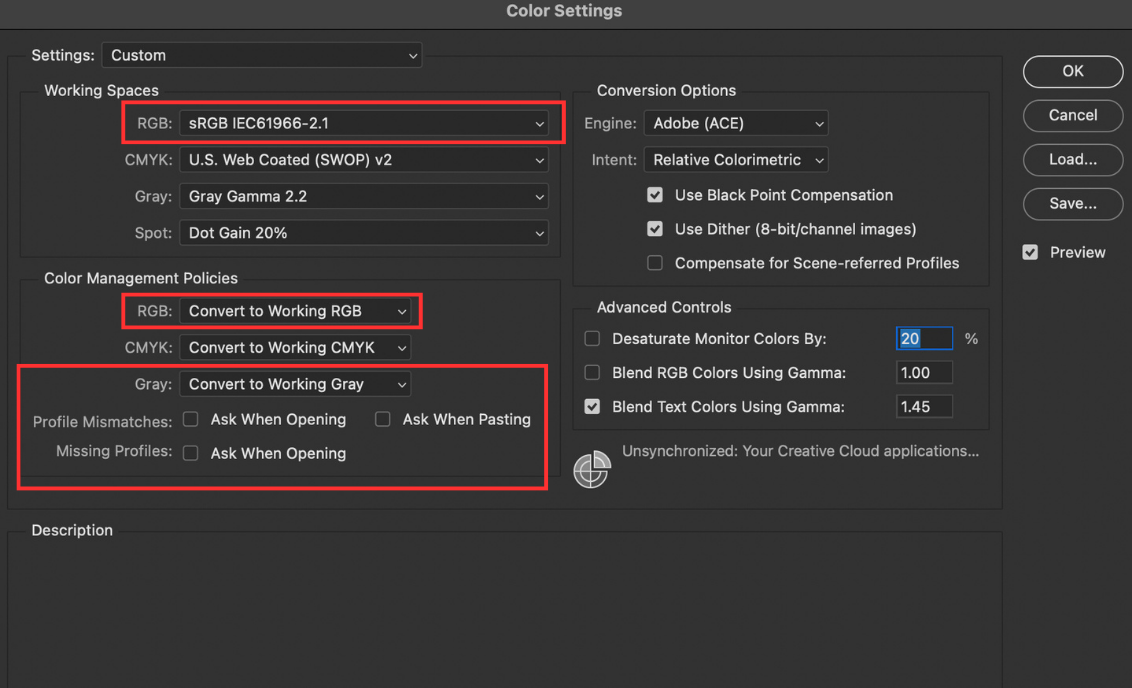Click the Creative Cloud unsynchronized status icon
1132x688 pixels.
[x=592, y=469]
